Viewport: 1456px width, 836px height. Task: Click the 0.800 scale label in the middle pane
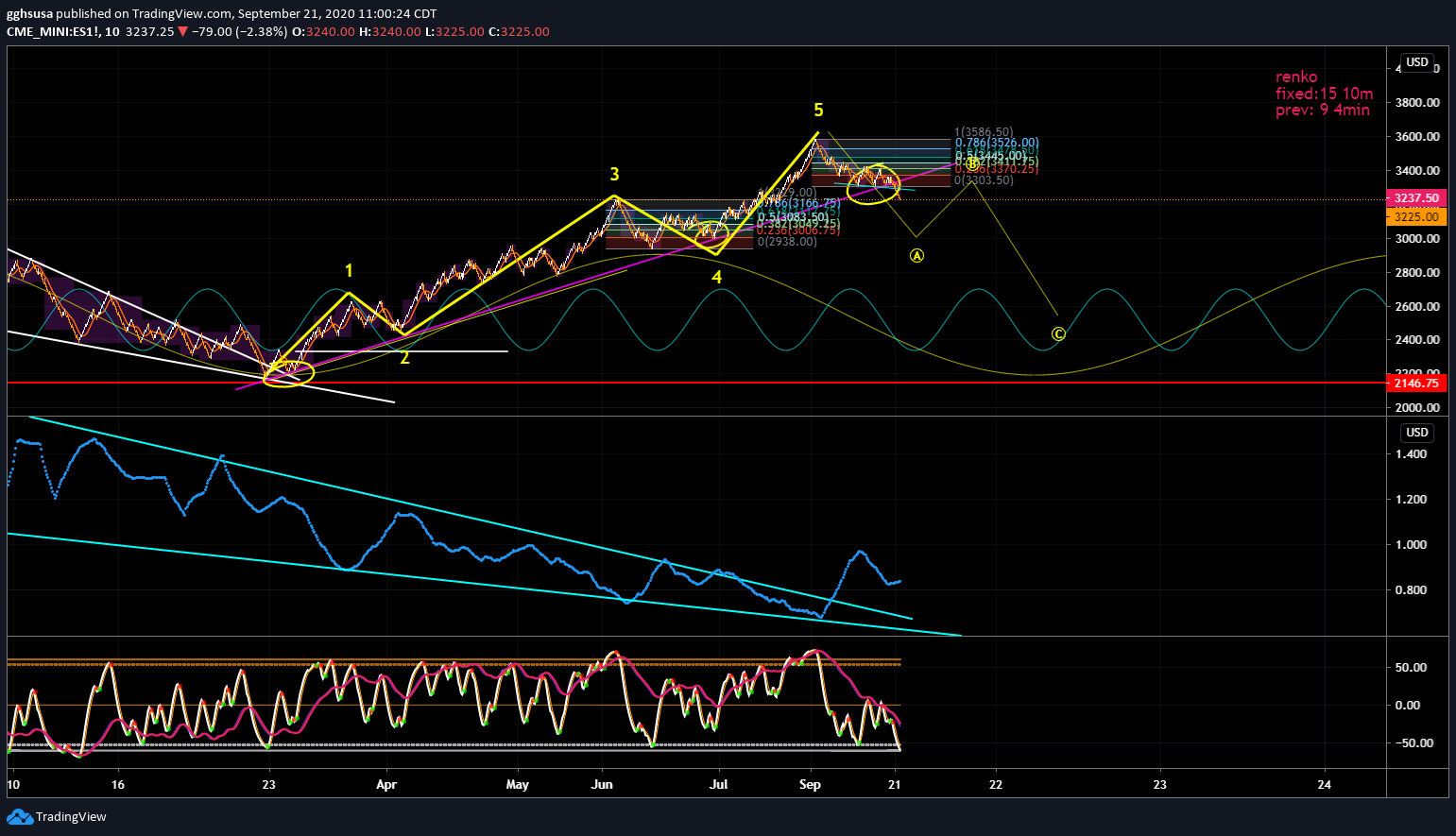pyautogui.click(x=1411, y=589)
